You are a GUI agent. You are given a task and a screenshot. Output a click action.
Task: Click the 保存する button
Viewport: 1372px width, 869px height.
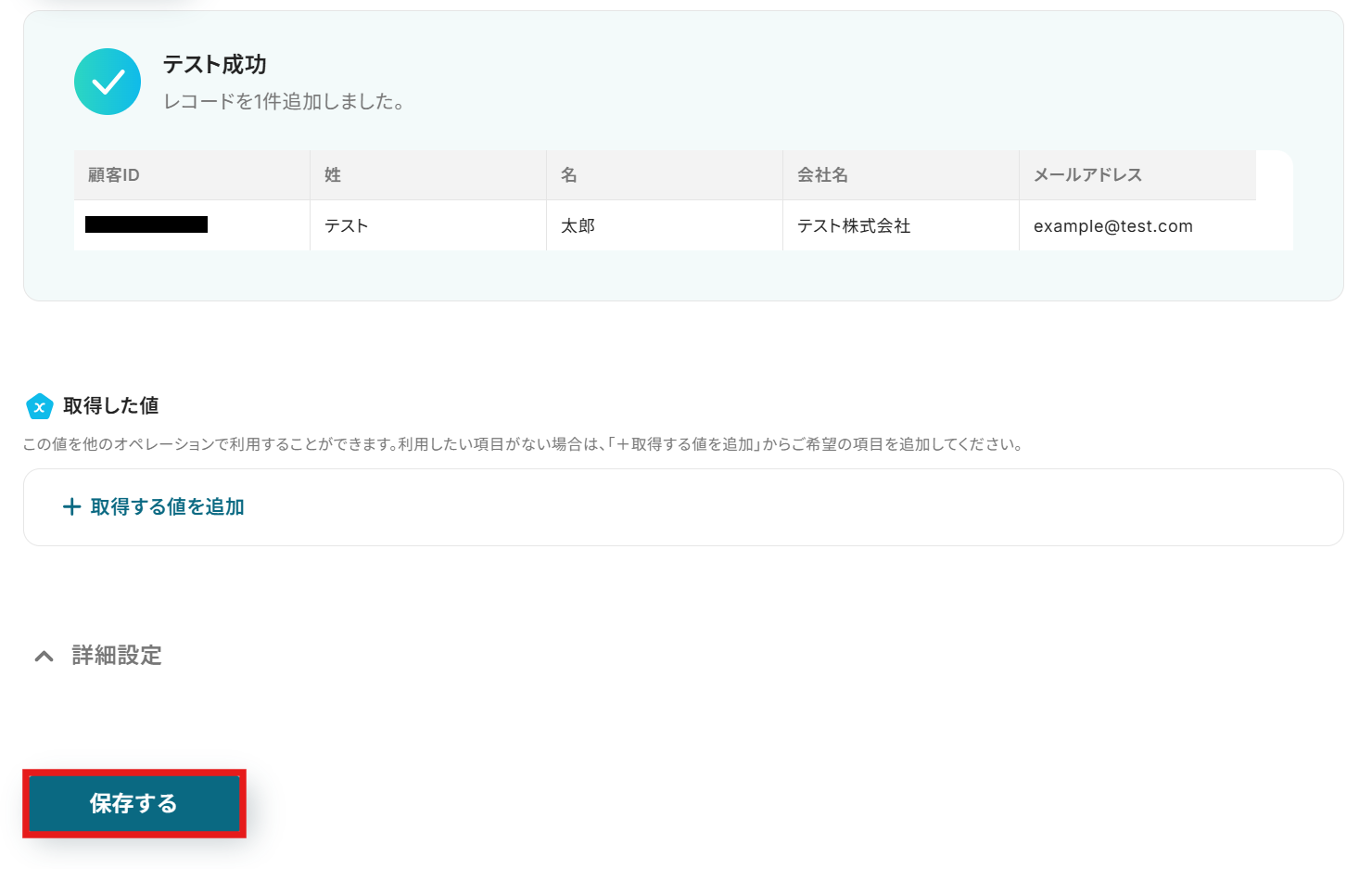[134, 803]
